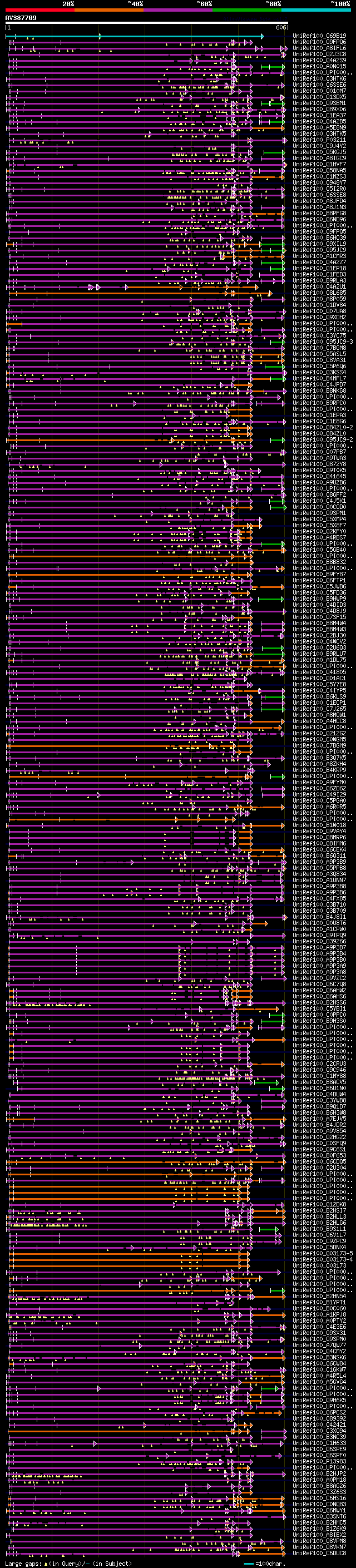The width and height of the screenshot is (356, 1568).
Task: Open hit UniRef100_Q9FPQ6
Action: 319,42
